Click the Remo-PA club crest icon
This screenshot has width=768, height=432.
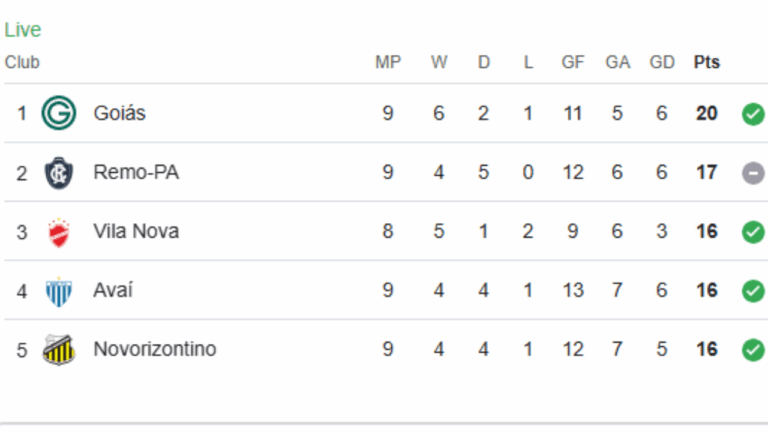point(58,172)
